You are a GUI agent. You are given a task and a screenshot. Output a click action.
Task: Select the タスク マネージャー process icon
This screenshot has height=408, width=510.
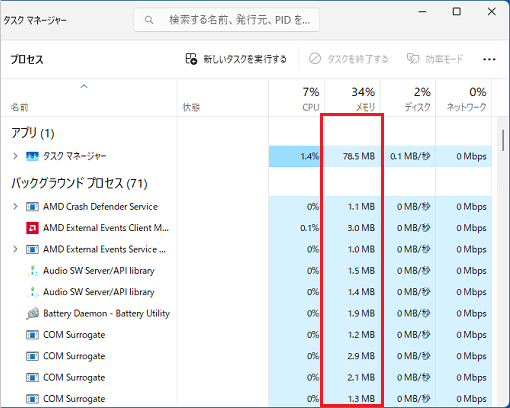(32, 156)
